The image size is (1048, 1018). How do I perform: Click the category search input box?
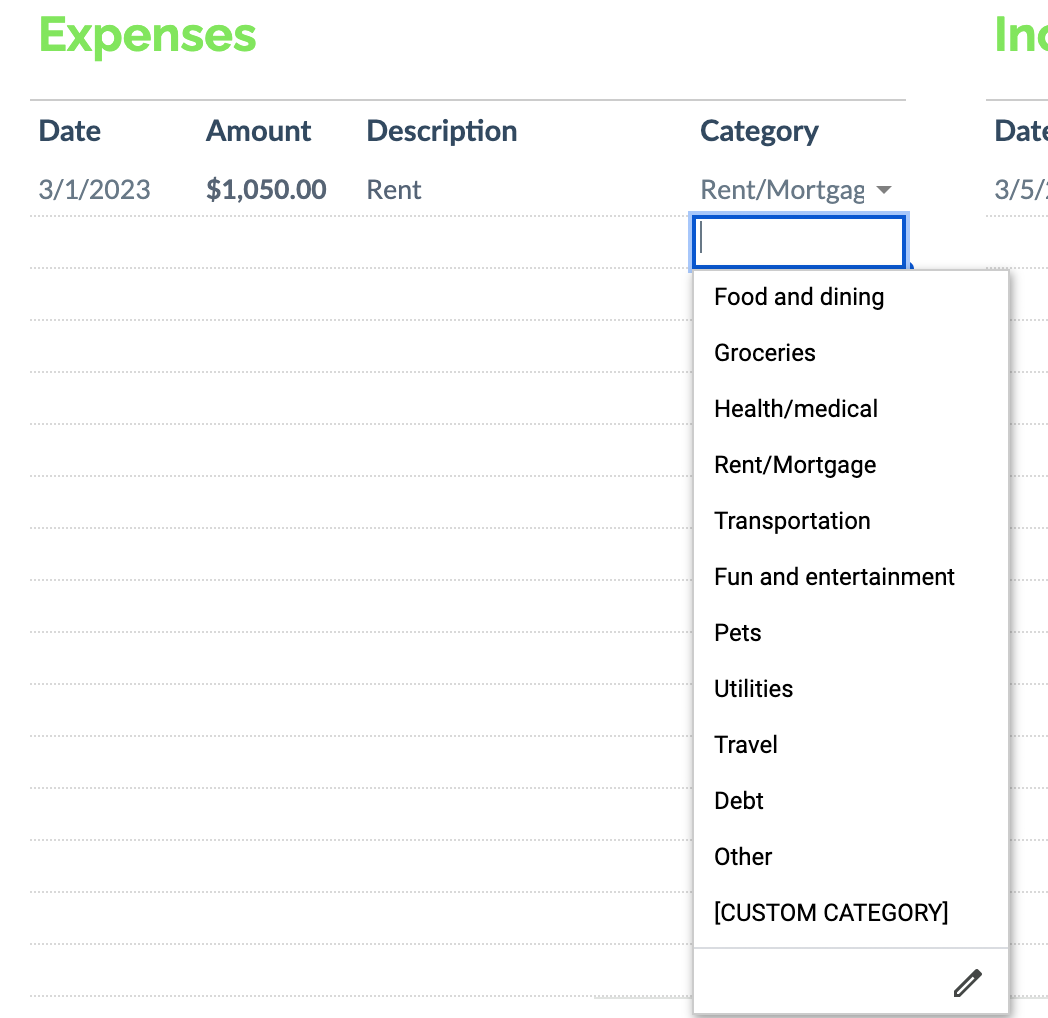[798, 241]
